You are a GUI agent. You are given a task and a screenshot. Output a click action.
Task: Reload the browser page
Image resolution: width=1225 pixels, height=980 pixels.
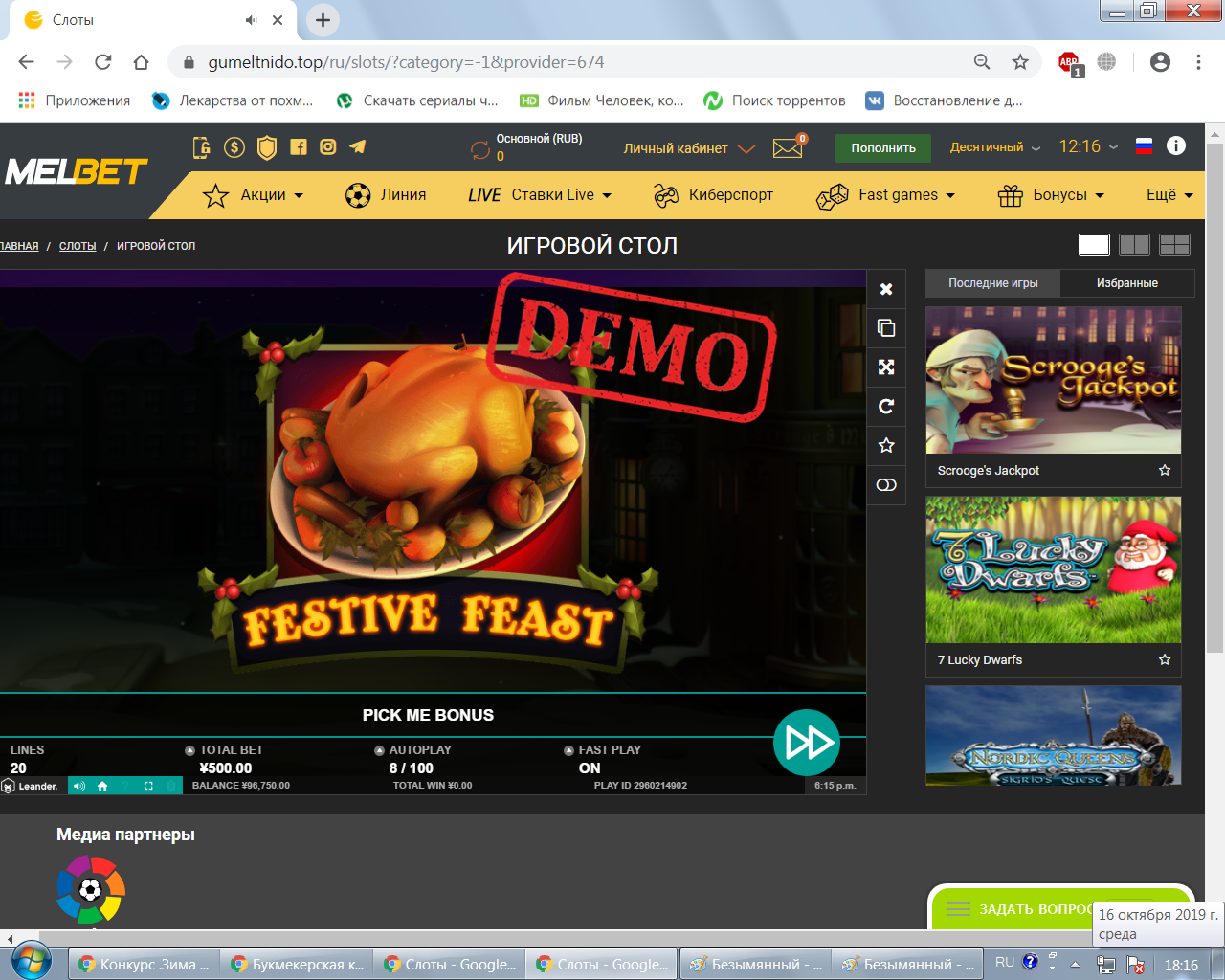(102, 62)
